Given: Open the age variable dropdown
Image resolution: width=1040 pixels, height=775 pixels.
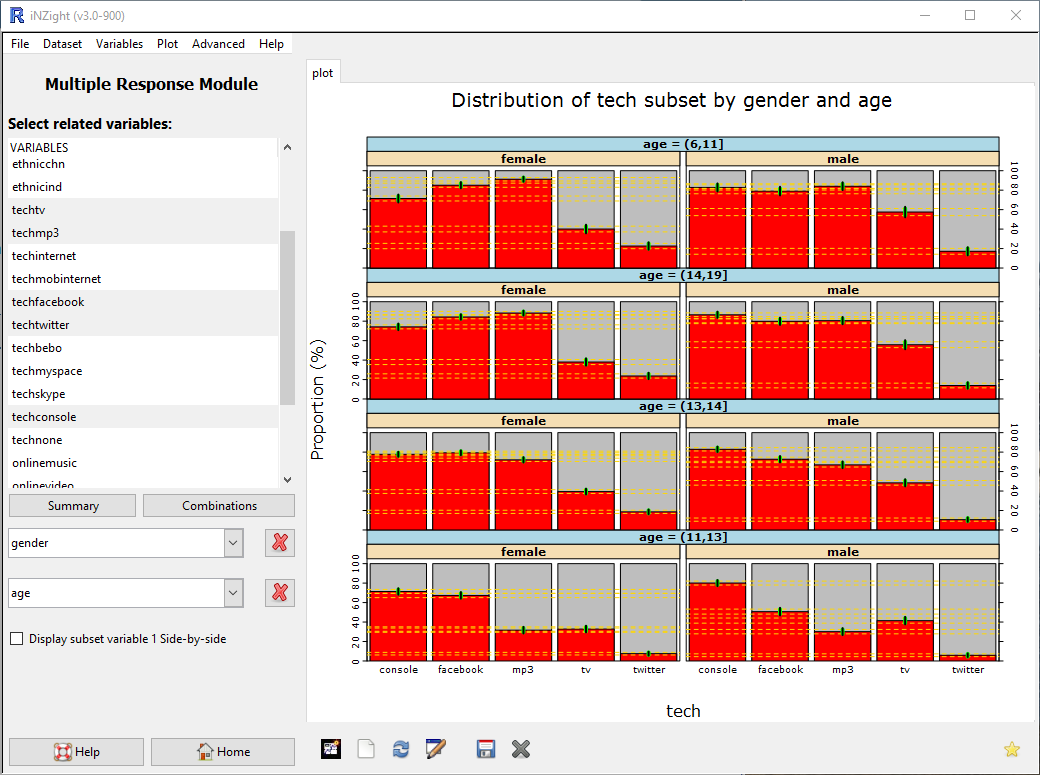Looking at the screenshot, I should click(233, 592).
